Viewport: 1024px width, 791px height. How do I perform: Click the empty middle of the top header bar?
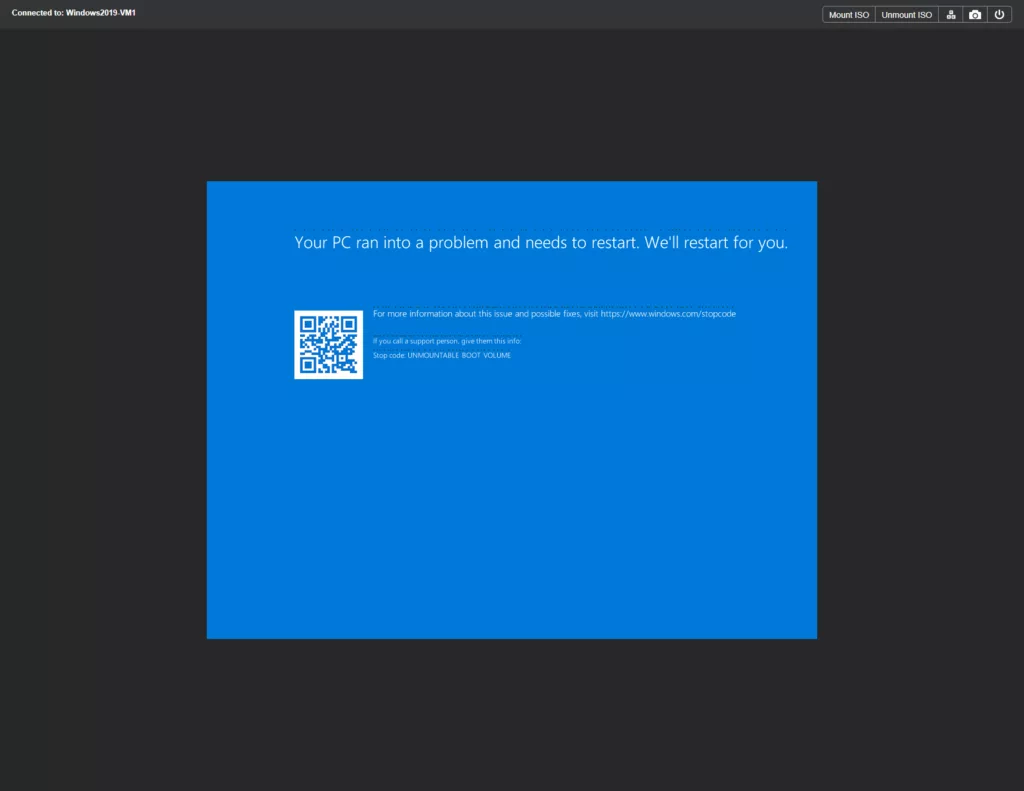pos(480,14)
